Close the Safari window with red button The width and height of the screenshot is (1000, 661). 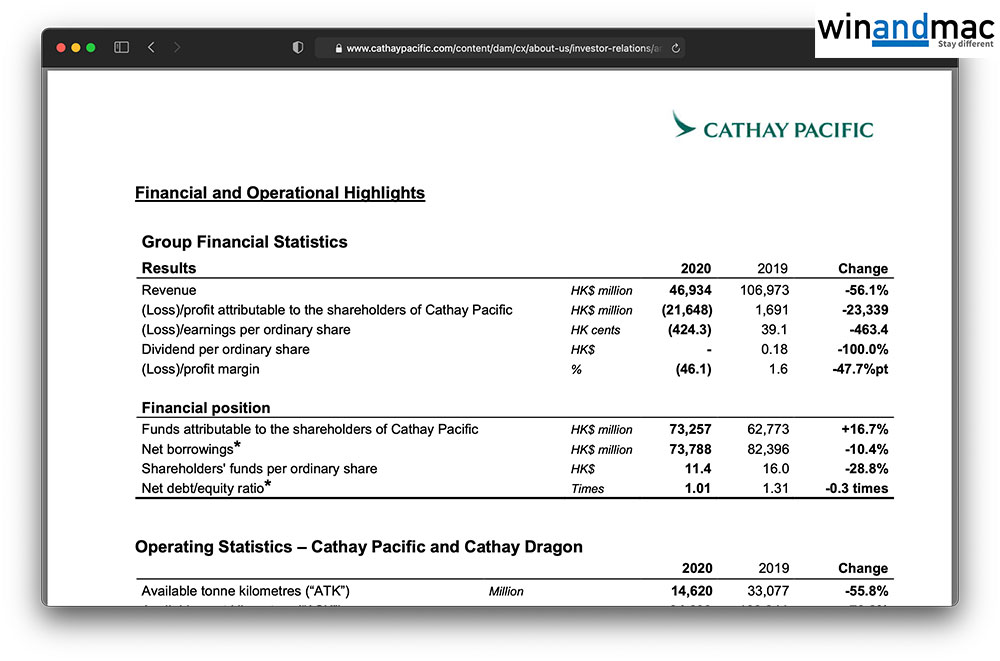(59, 47)
